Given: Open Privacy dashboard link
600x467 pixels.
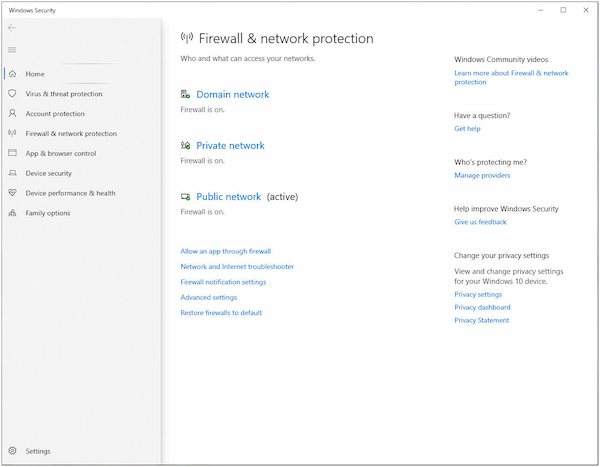Looking at the screenshot, I should [x=482, y=307].
